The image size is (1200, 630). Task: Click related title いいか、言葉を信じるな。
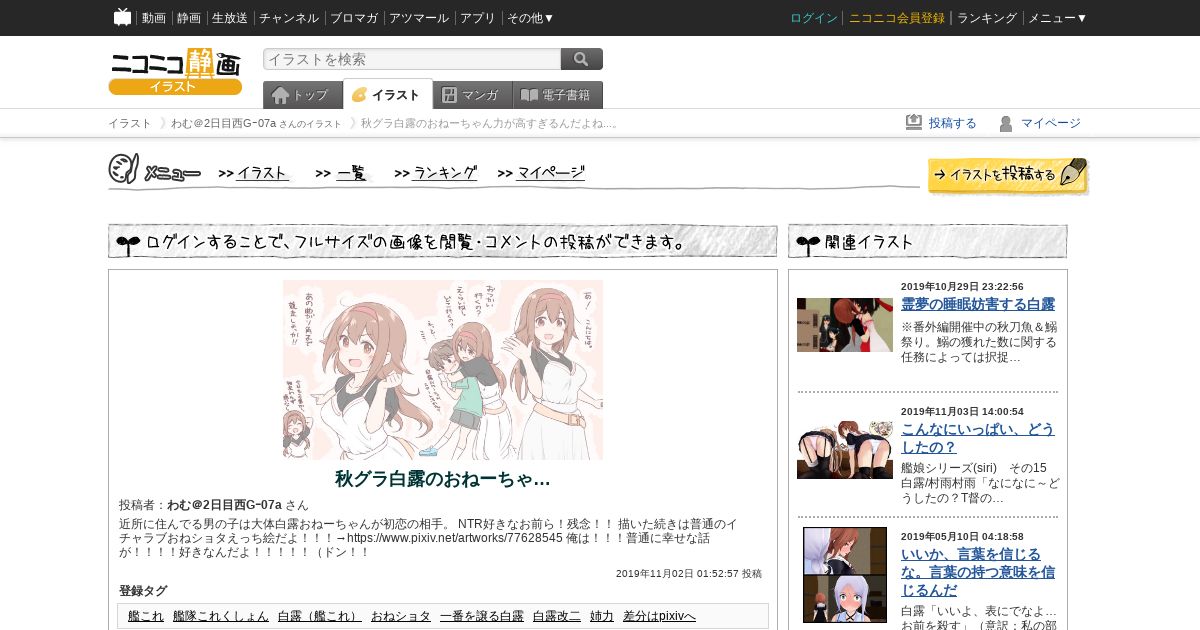tap(978, 572)
